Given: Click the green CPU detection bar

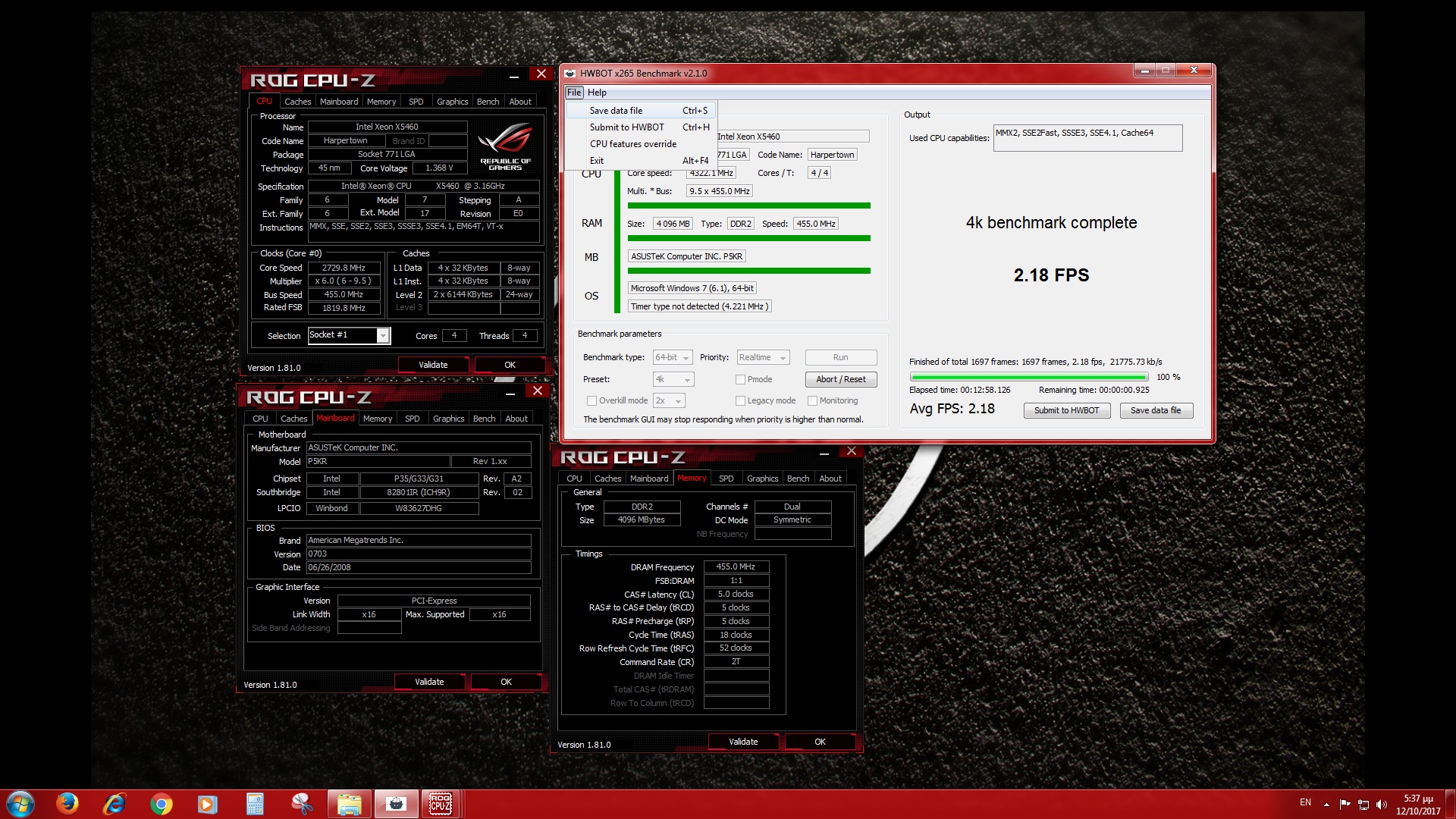Looking at the screenshot, I should 748,206.
